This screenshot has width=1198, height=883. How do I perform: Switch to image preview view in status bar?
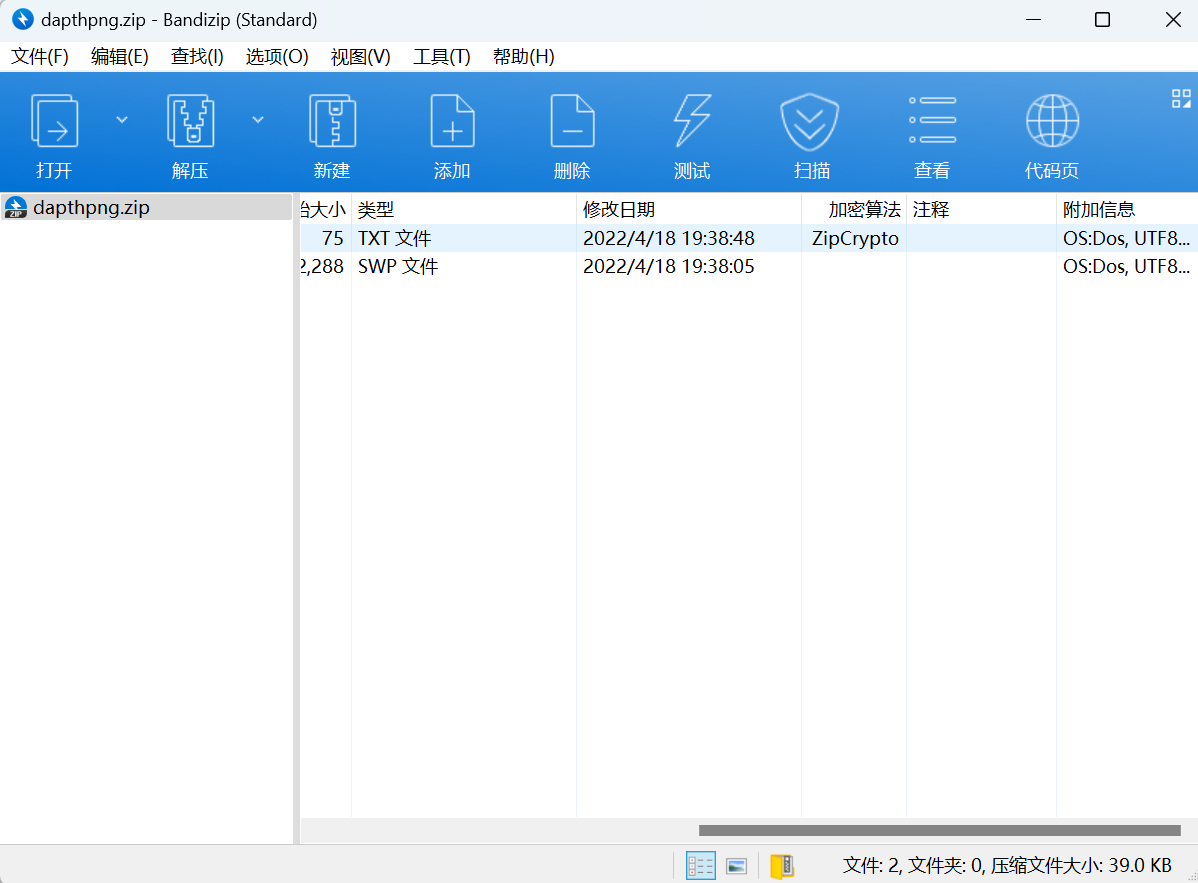coord(737,866)
